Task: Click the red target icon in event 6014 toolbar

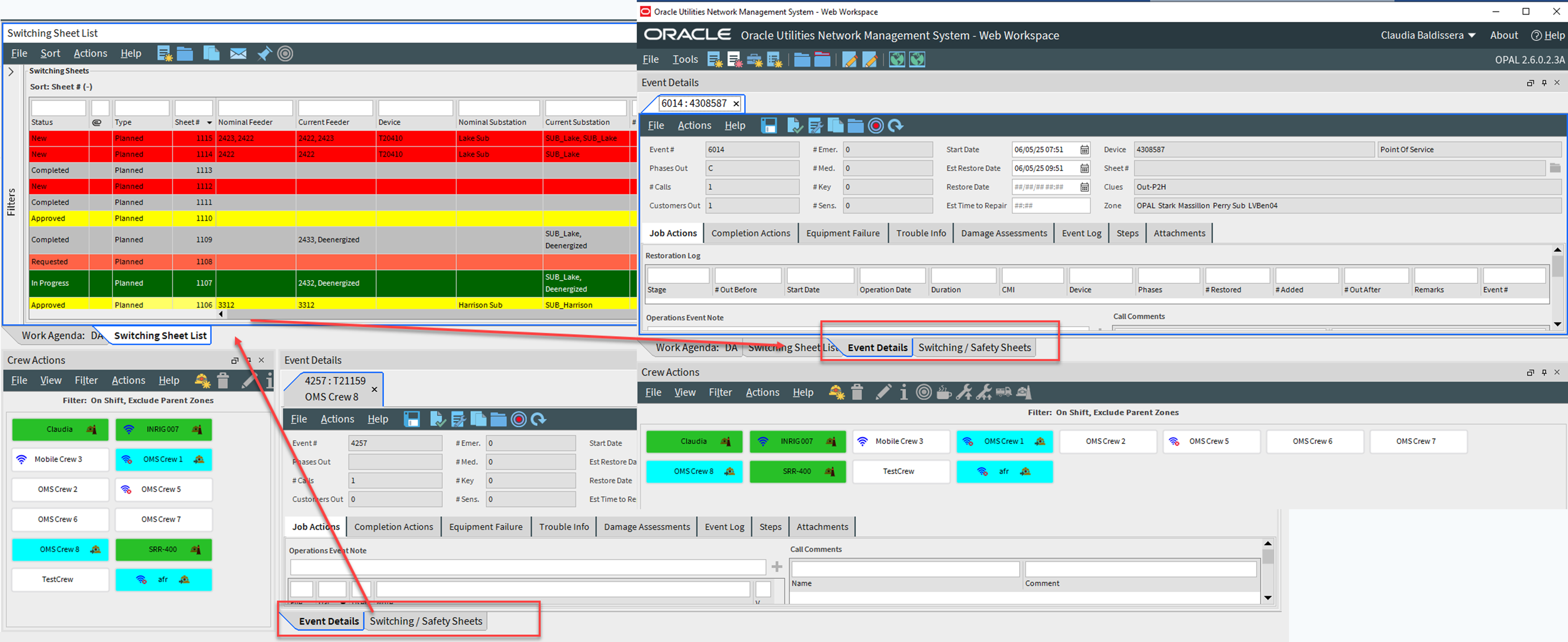Action: pyautogui.click(x=875, y=126)
